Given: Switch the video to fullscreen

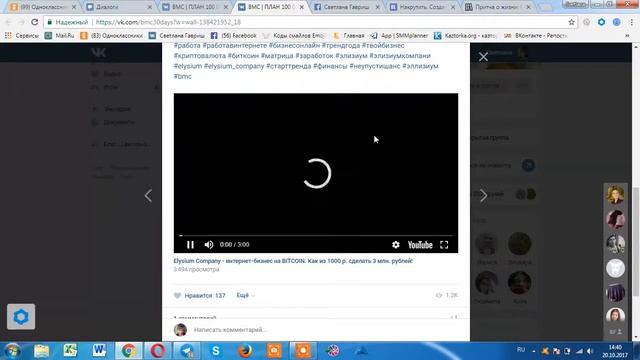Looking at the screenshot, I should point(444,244).
